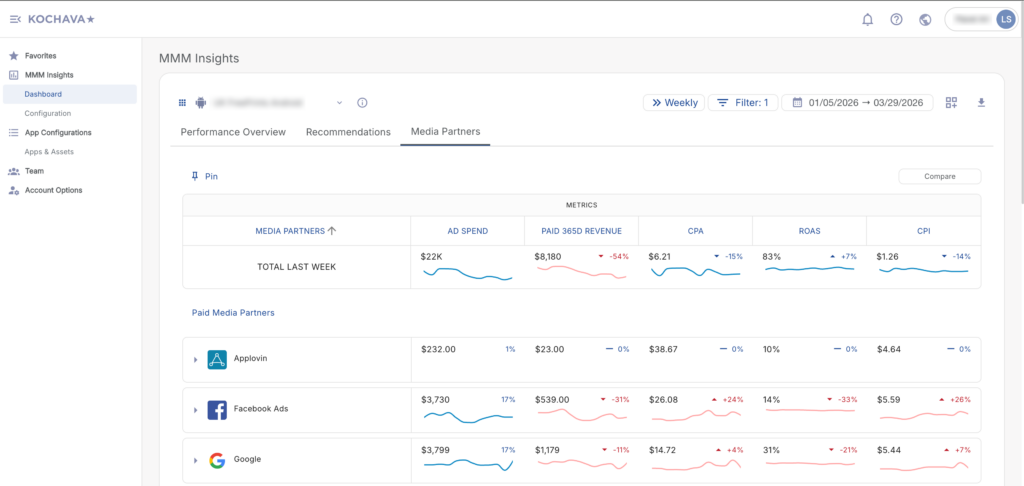Click the add widget grid icon
This screenshot has height=486, width=1024.
(x=951, y=103)
